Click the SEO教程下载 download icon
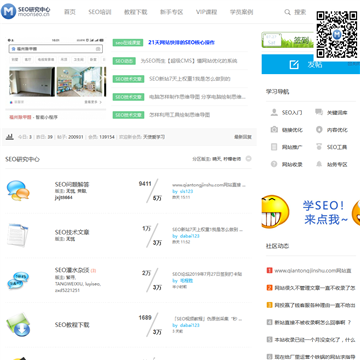The image size is (360, 360). tap(18, 325)
